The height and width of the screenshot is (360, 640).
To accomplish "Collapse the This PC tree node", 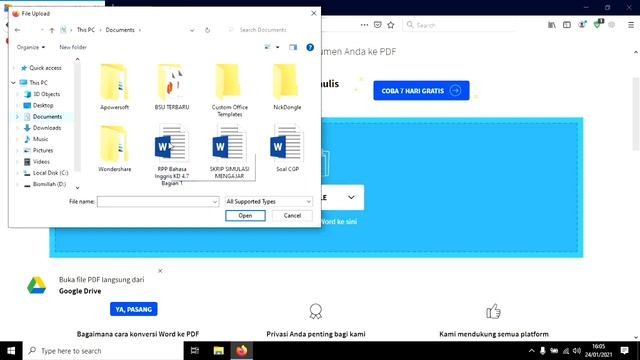I will click(x=13, y=82).
